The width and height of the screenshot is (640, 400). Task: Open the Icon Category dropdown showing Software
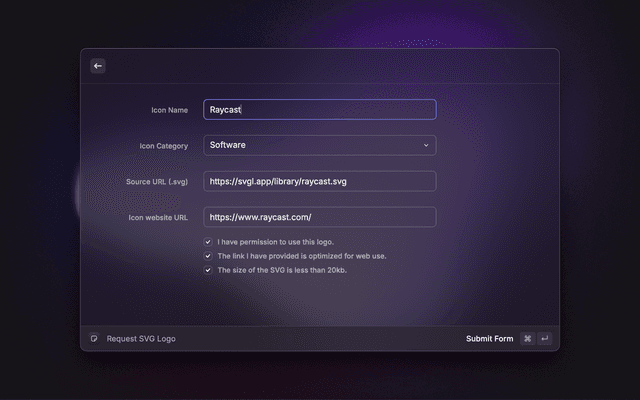tap(319, 145)
